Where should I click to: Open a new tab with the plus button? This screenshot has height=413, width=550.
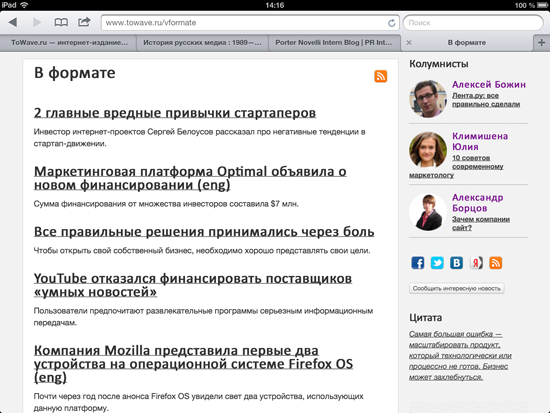[x=541, y=42]
